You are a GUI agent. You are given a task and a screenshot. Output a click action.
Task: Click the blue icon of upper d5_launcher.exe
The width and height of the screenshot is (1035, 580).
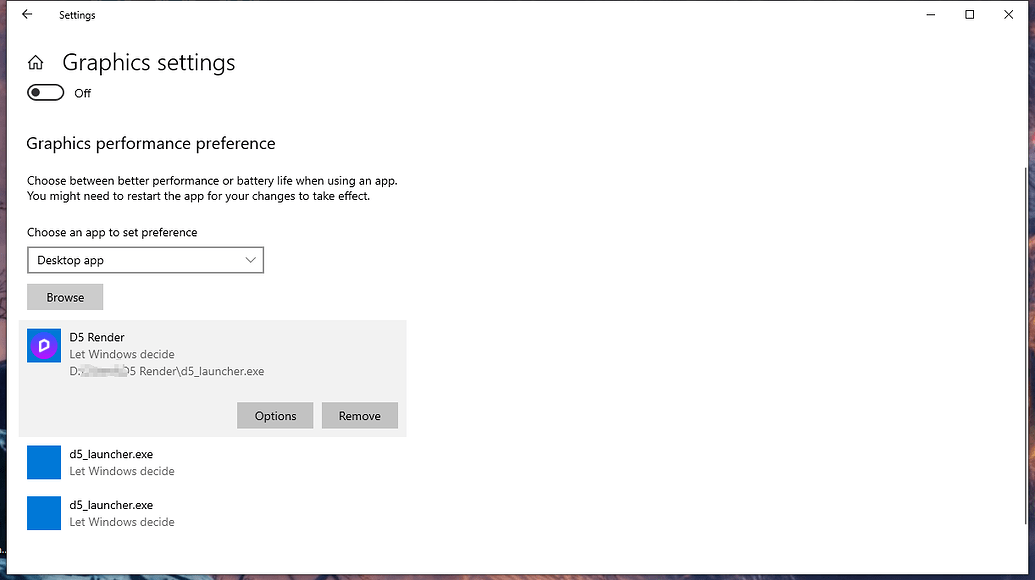(44, 462)
